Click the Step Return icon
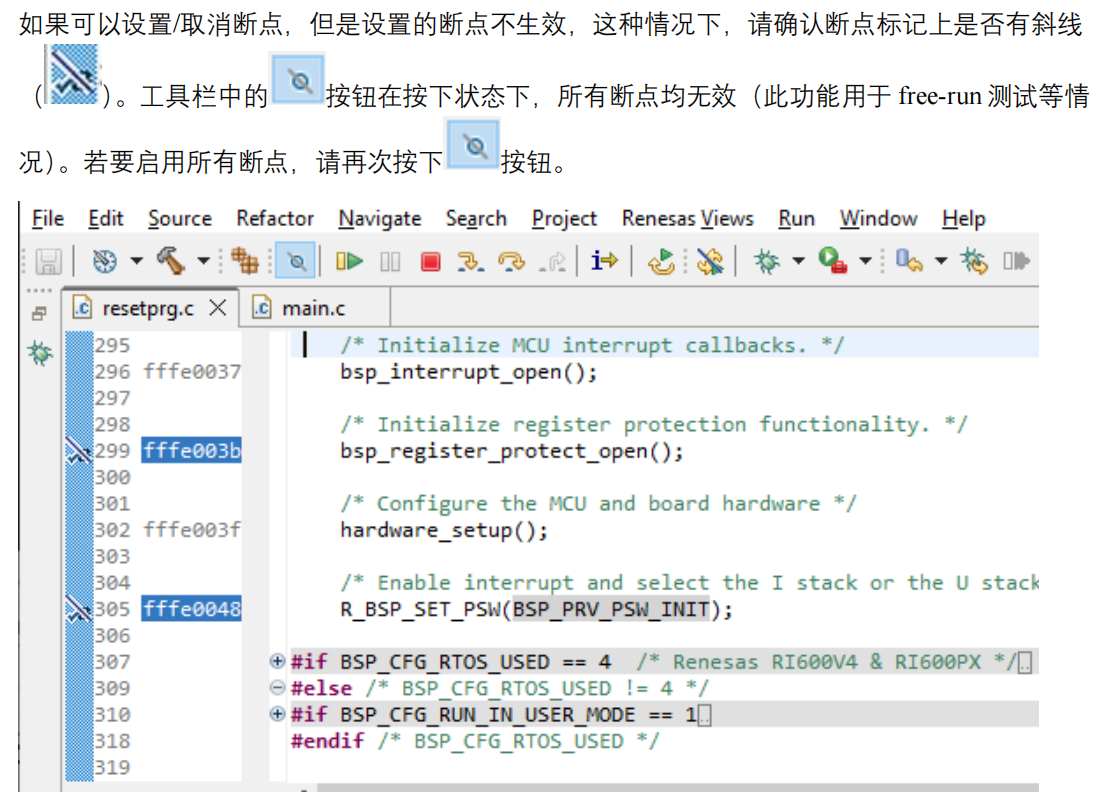 click(x=552, y=262)
